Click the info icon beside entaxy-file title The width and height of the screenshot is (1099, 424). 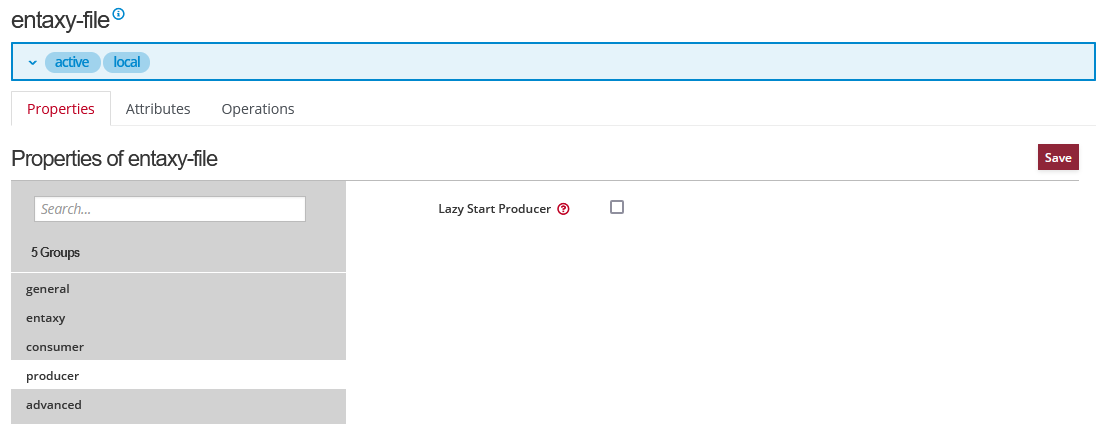pyautogui.click(x=119, y=14)
